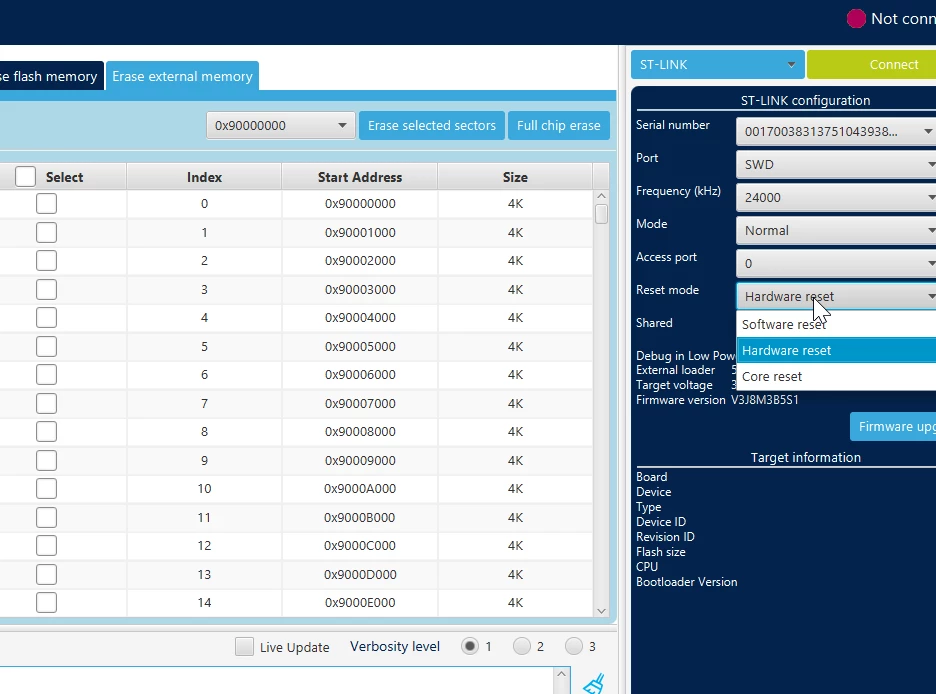936x694 pixels.
Task: Click firmware version V3J8M3B5S1 text
Action: point(765,400)
